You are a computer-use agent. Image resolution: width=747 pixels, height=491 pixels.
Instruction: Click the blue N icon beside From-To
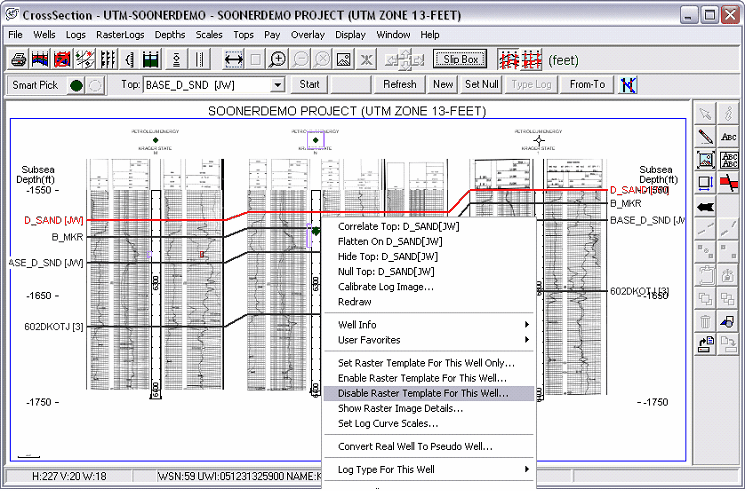tap(629, 85)
